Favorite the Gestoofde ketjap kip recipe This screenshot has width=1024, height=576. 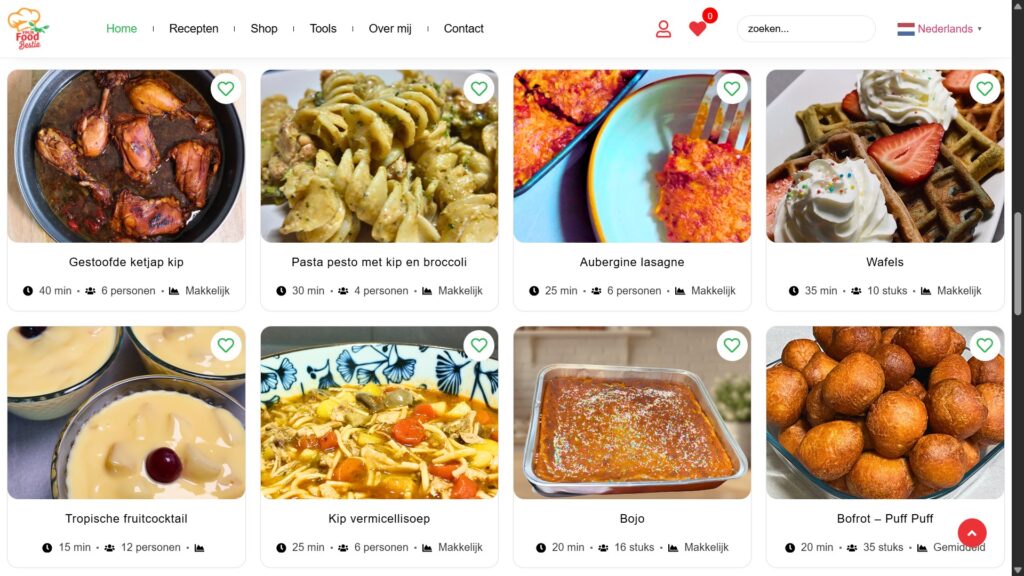(x=226, y=89)
